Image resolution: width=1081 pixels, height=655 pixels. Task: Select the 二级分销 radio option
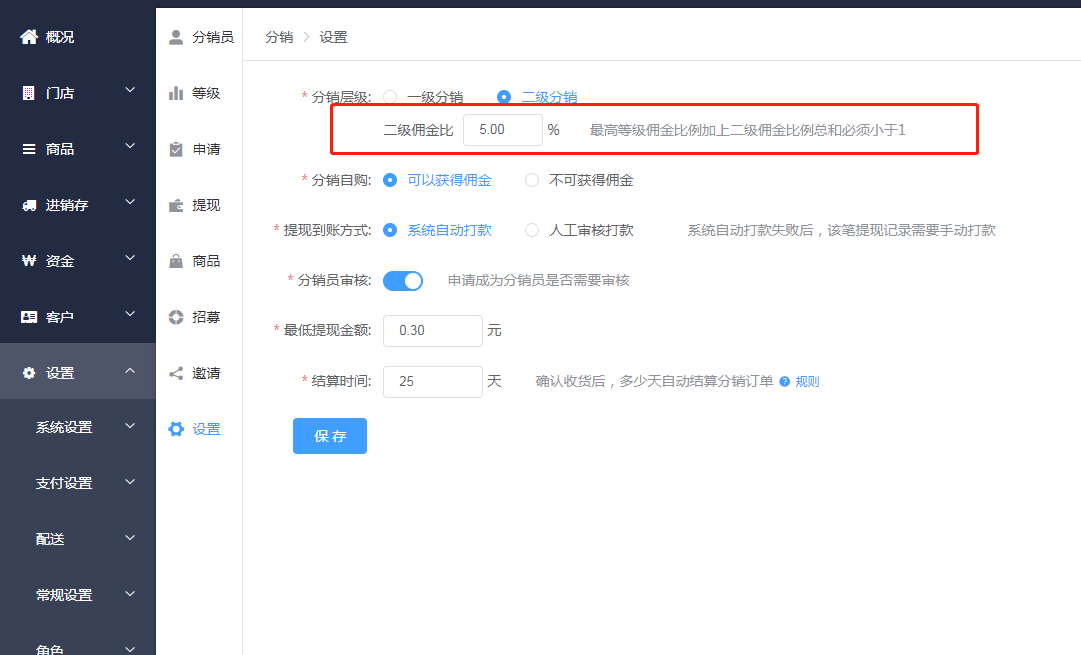tap(504, 97)
